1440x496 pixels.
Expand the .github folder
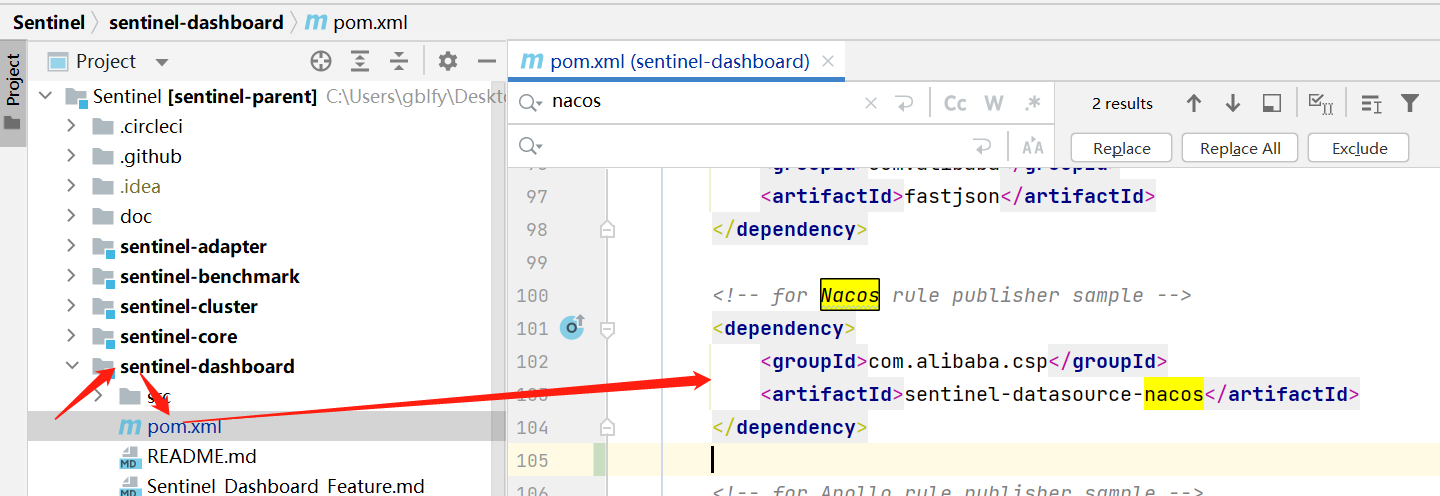coord(71,156)
